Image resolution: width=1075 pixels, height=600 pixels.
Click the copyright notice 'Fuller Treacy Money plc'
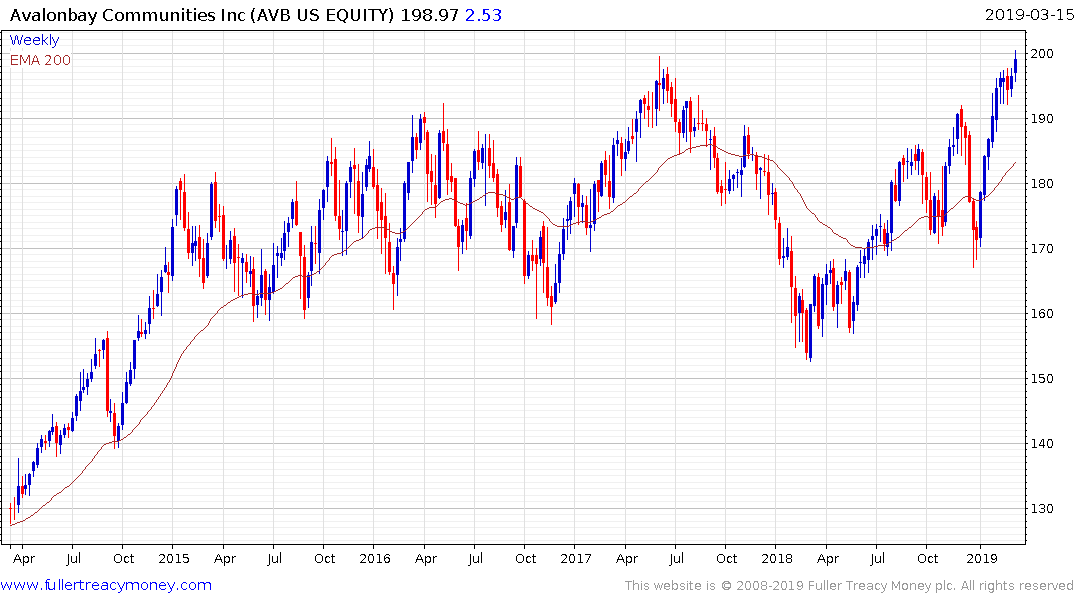pos(881,586)
